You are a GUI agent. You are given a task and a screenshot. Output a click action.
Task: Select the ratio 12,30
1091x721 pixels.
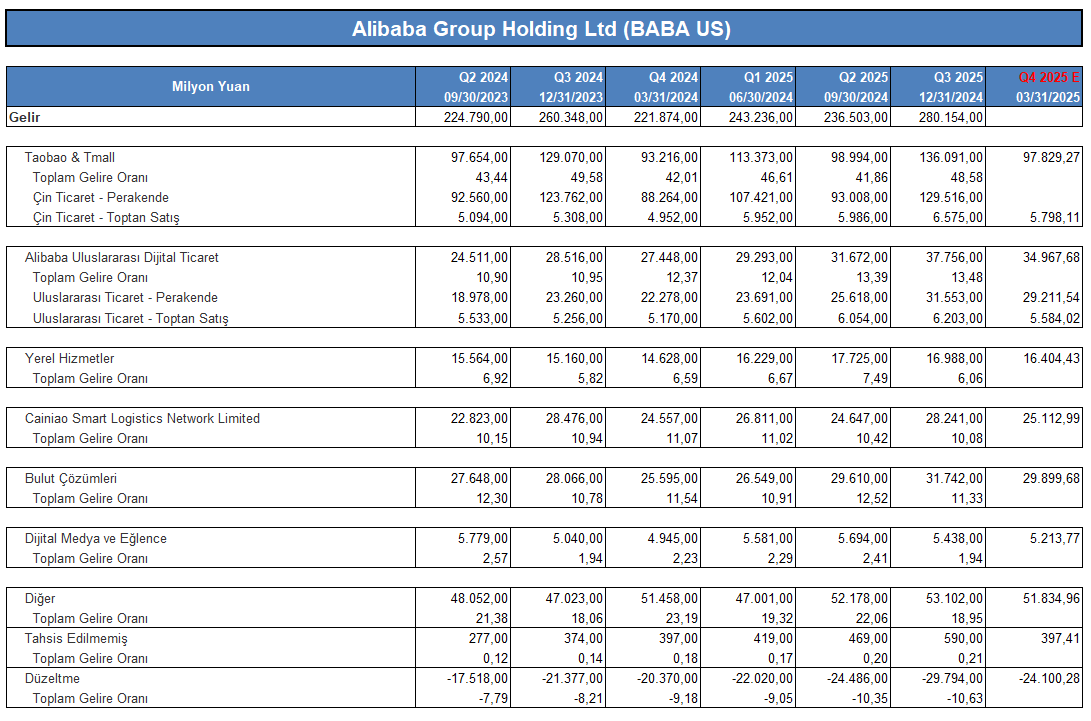[492, 499]
